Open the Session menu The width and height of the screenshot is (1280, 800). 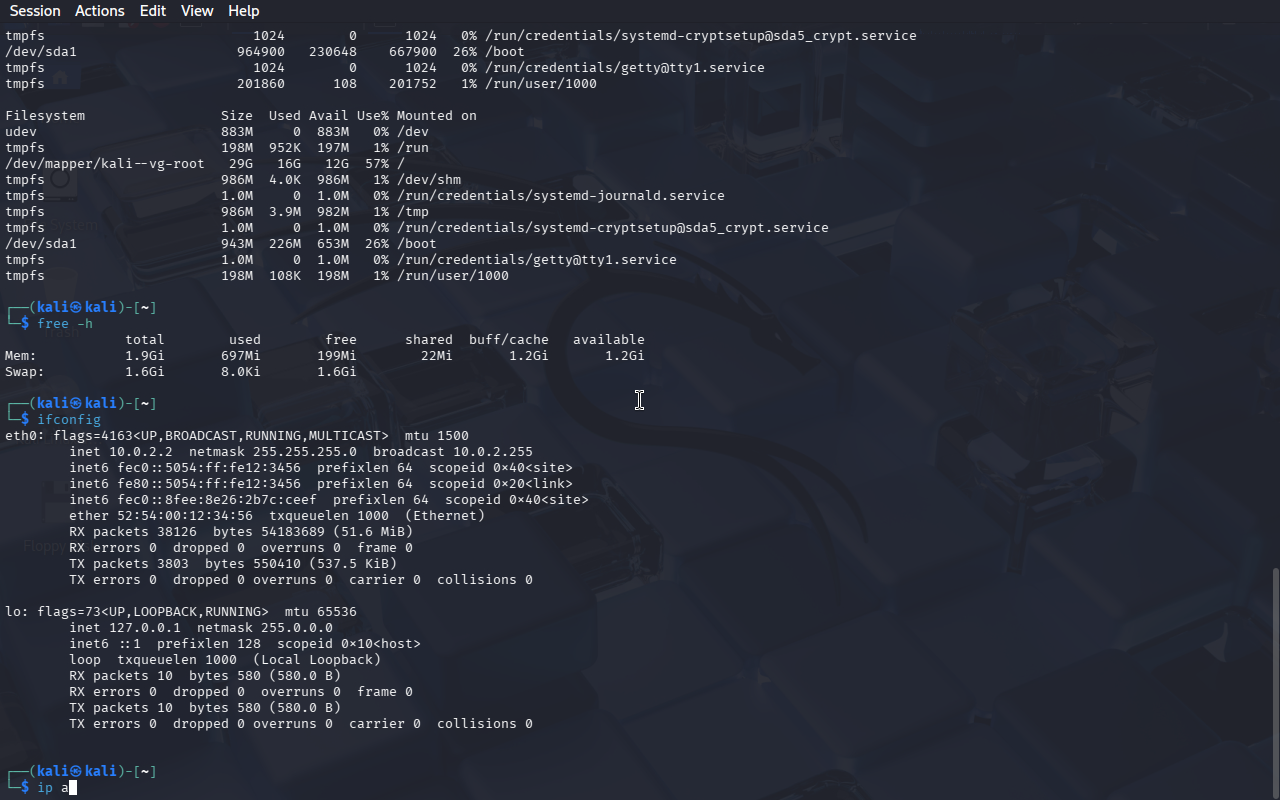point(35,11)
